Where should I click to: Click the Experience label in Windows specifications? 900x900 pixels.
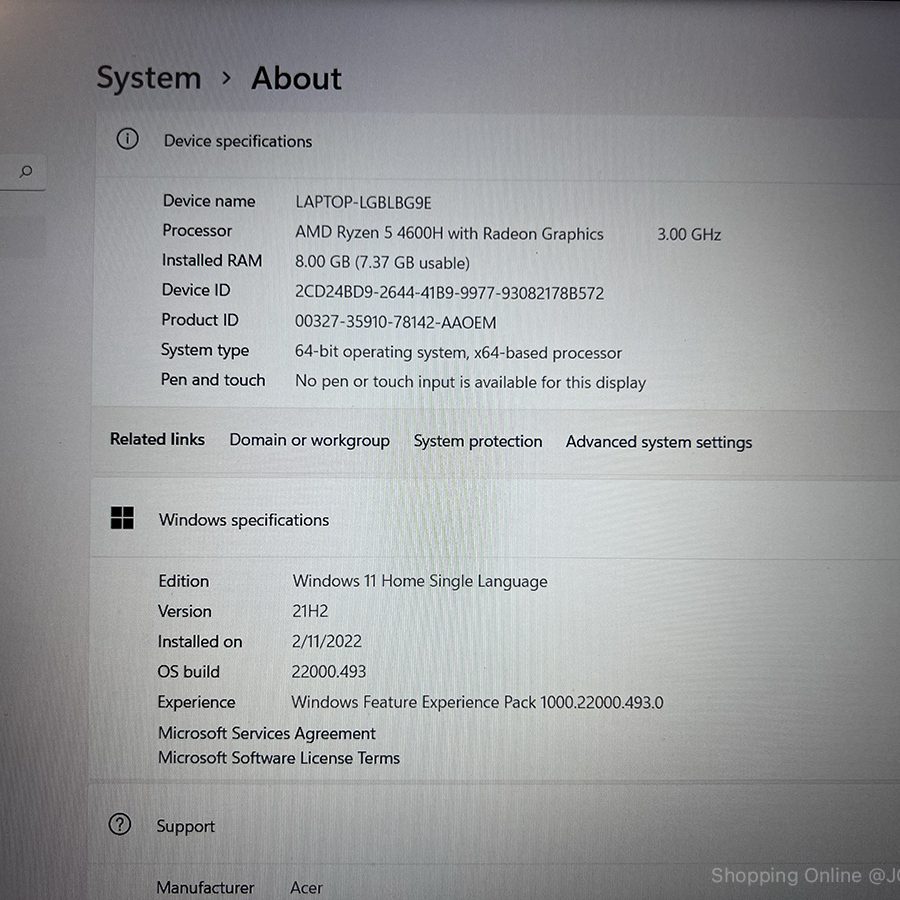[196, 702]
